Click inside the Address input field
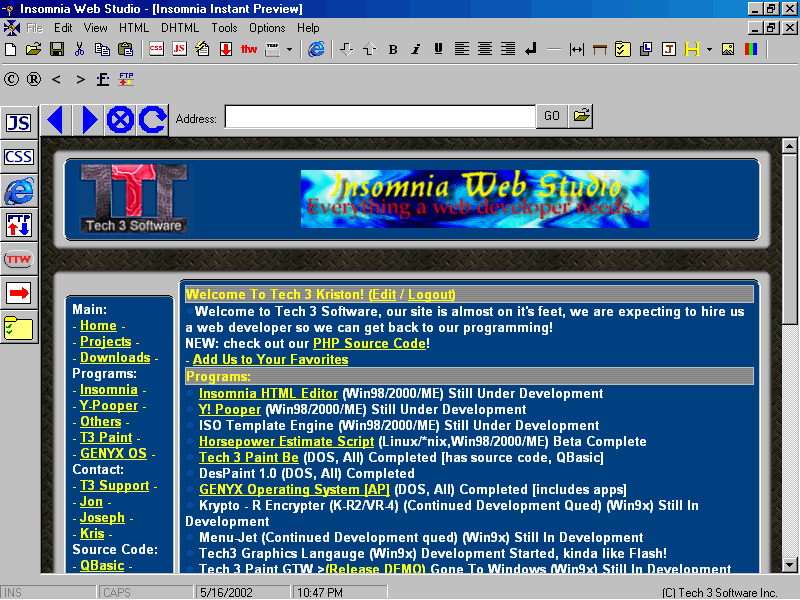The width and height of the screenshot is (800, 600). click(x=380, y=118)
